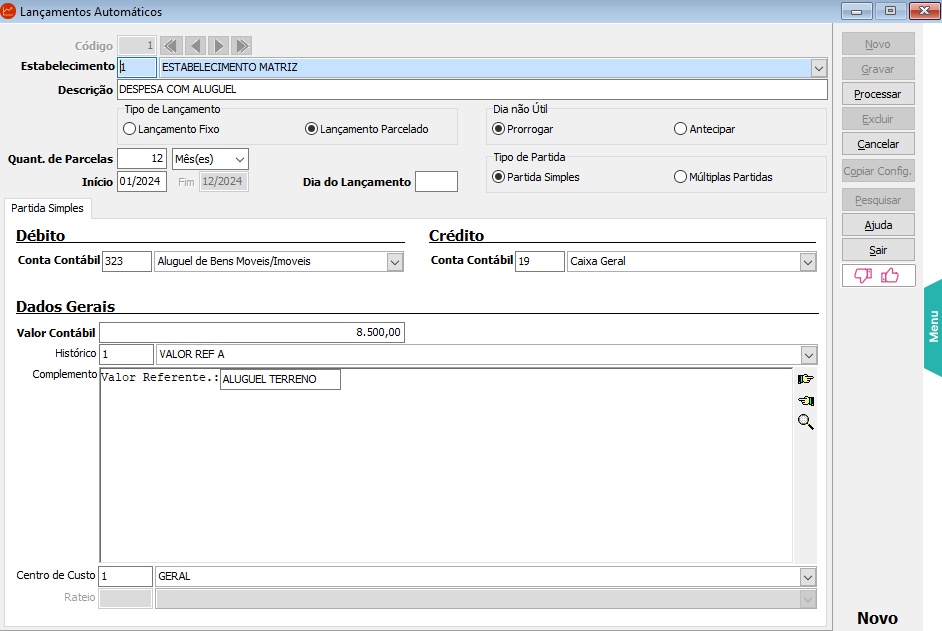Click the Dia do Lançamento input box
Viewport: 942px width, 631px height.
(x=436, y=182)
